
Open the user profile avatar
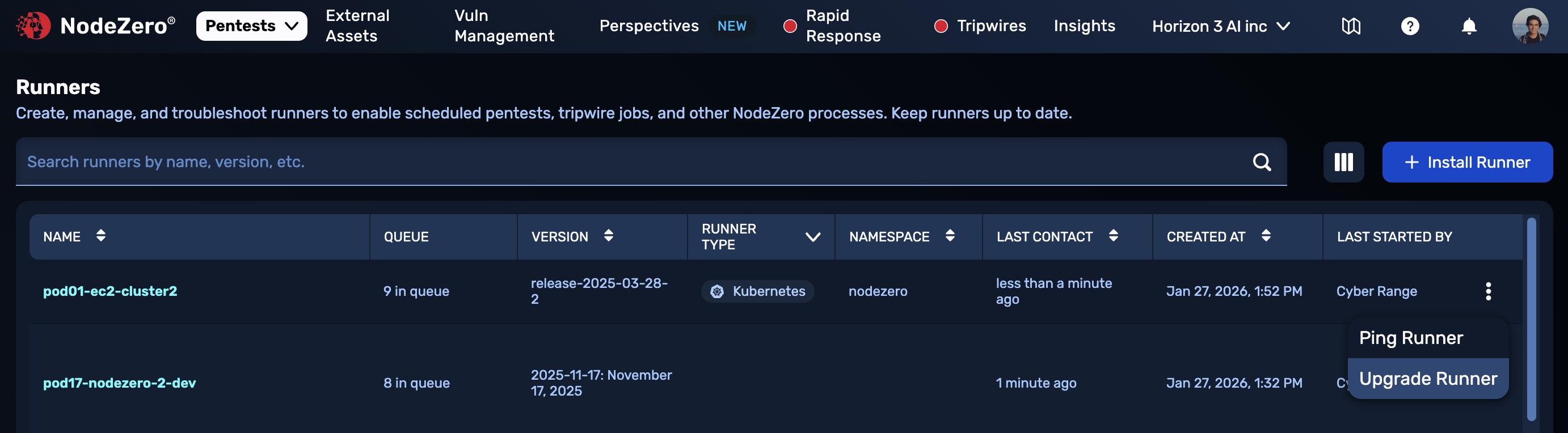[1529, 26]
